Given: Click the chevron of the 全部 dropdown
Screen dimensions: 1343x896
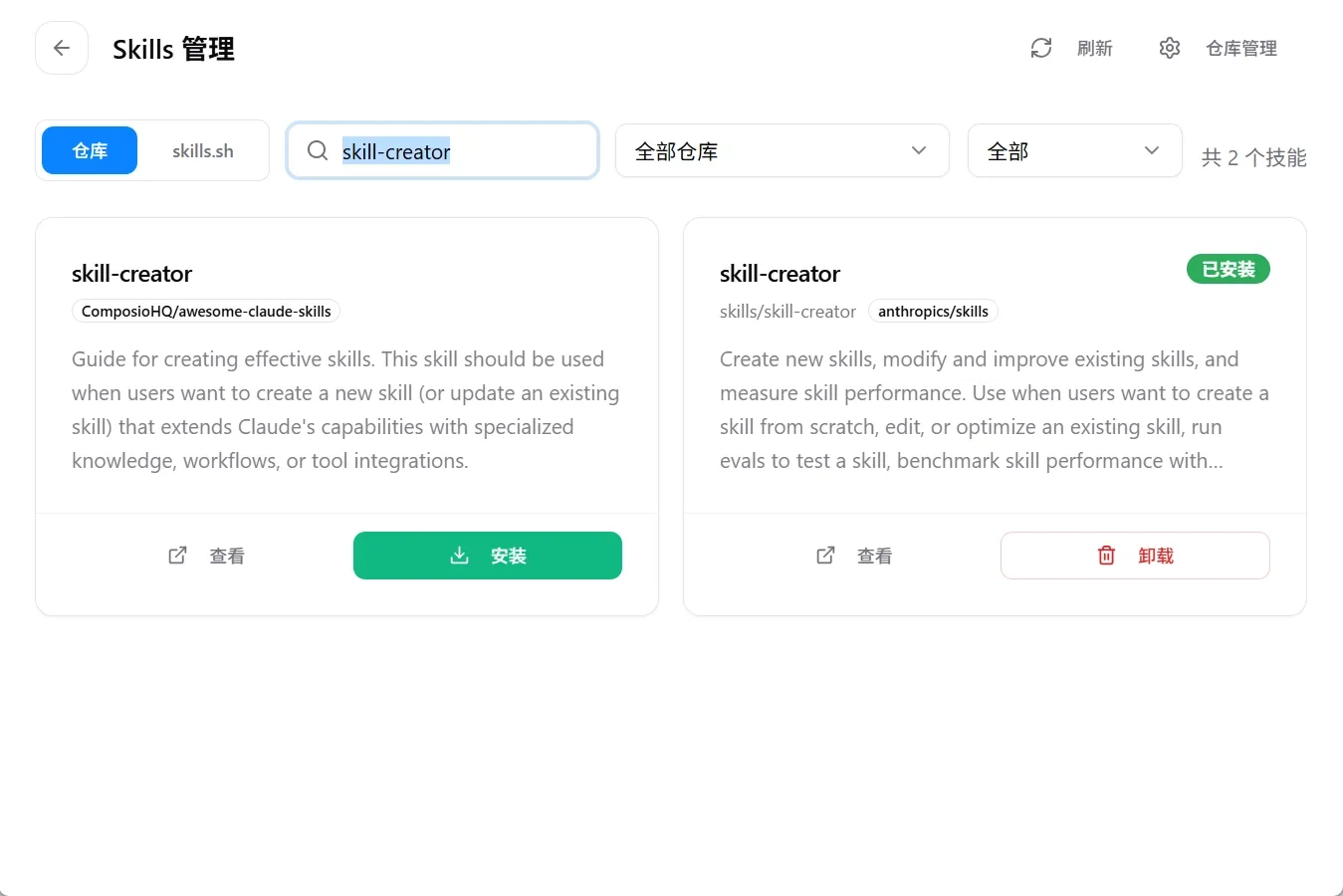Looking at the screenshot, I should [1152, 150].
